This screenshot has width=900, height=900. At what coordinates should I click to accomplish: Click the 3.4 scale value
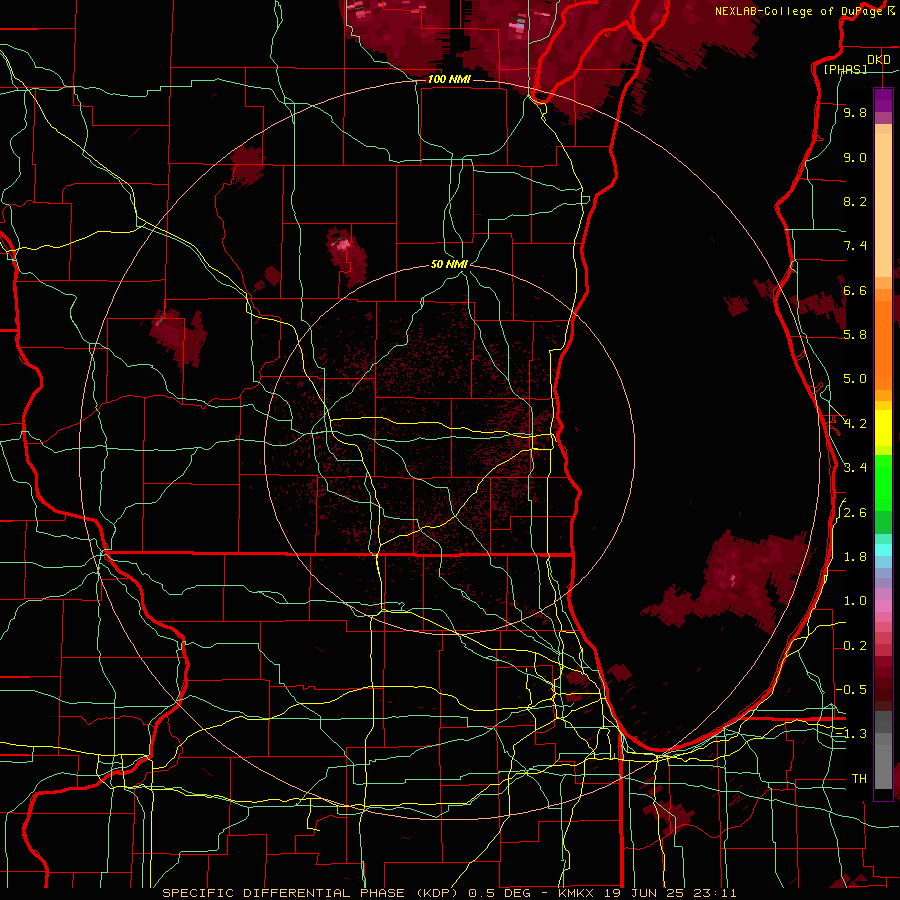(x=855, y=468)
